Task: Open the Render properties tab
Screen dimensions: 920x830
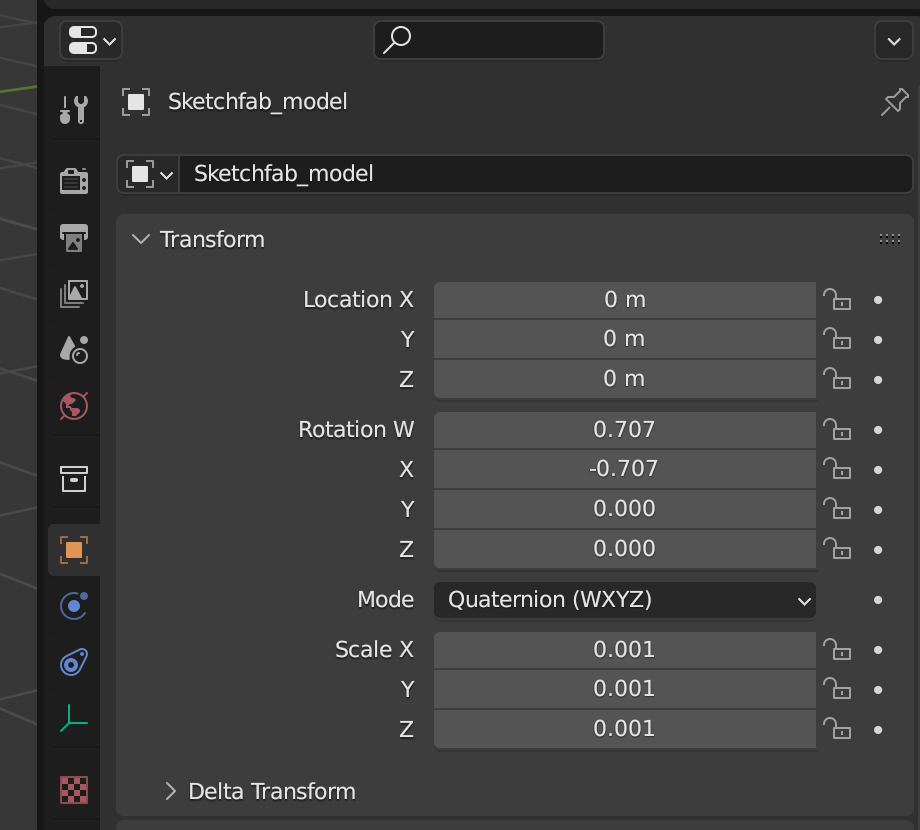Action: tap(74, 180)
